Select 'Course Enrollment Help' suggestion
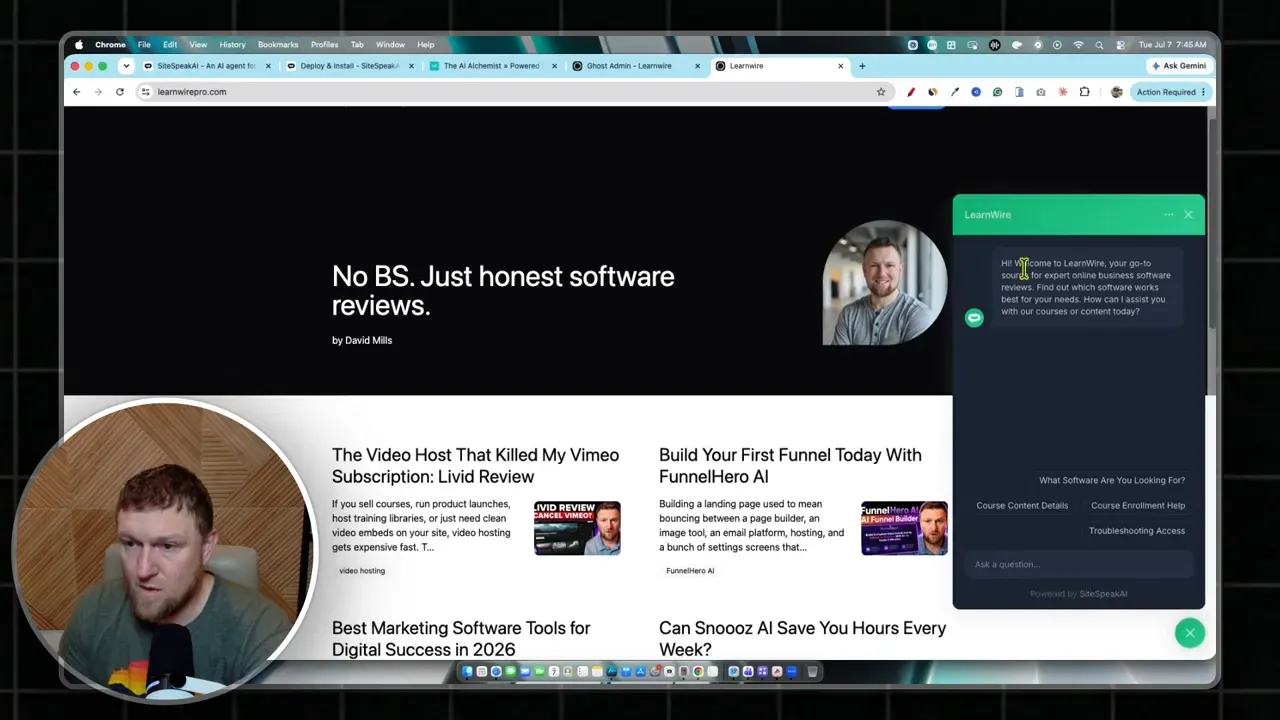Image resolution: width=1280 pixels, height=720 pixels. [x=1138, y=506]
